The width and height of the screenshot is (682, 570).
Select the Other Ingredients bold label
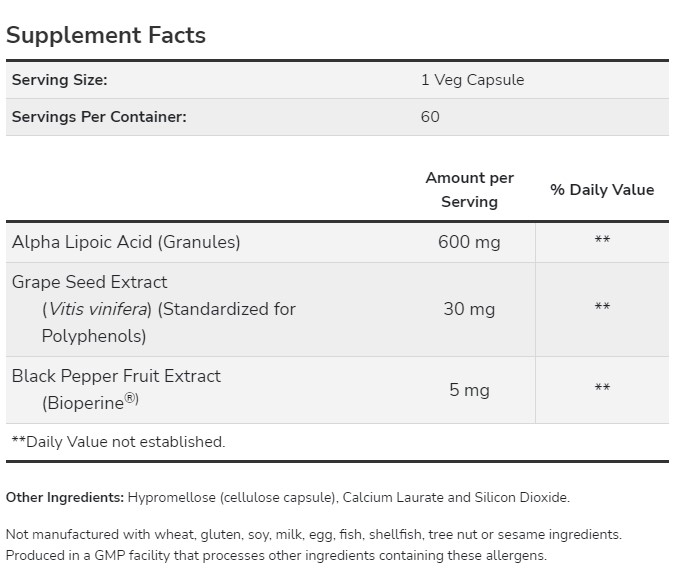click(x=65, y=497)
